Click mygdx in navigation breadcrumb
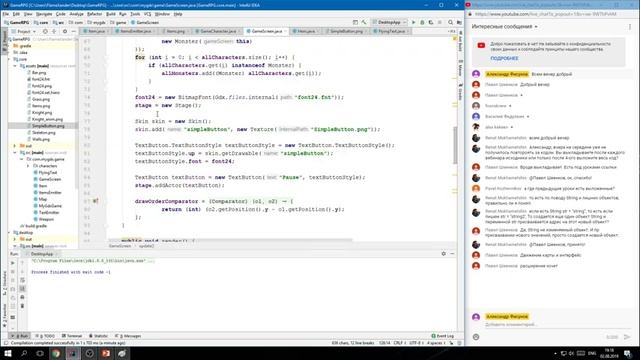This screenshot has width=640, height=360. click(x=97, y=22)
